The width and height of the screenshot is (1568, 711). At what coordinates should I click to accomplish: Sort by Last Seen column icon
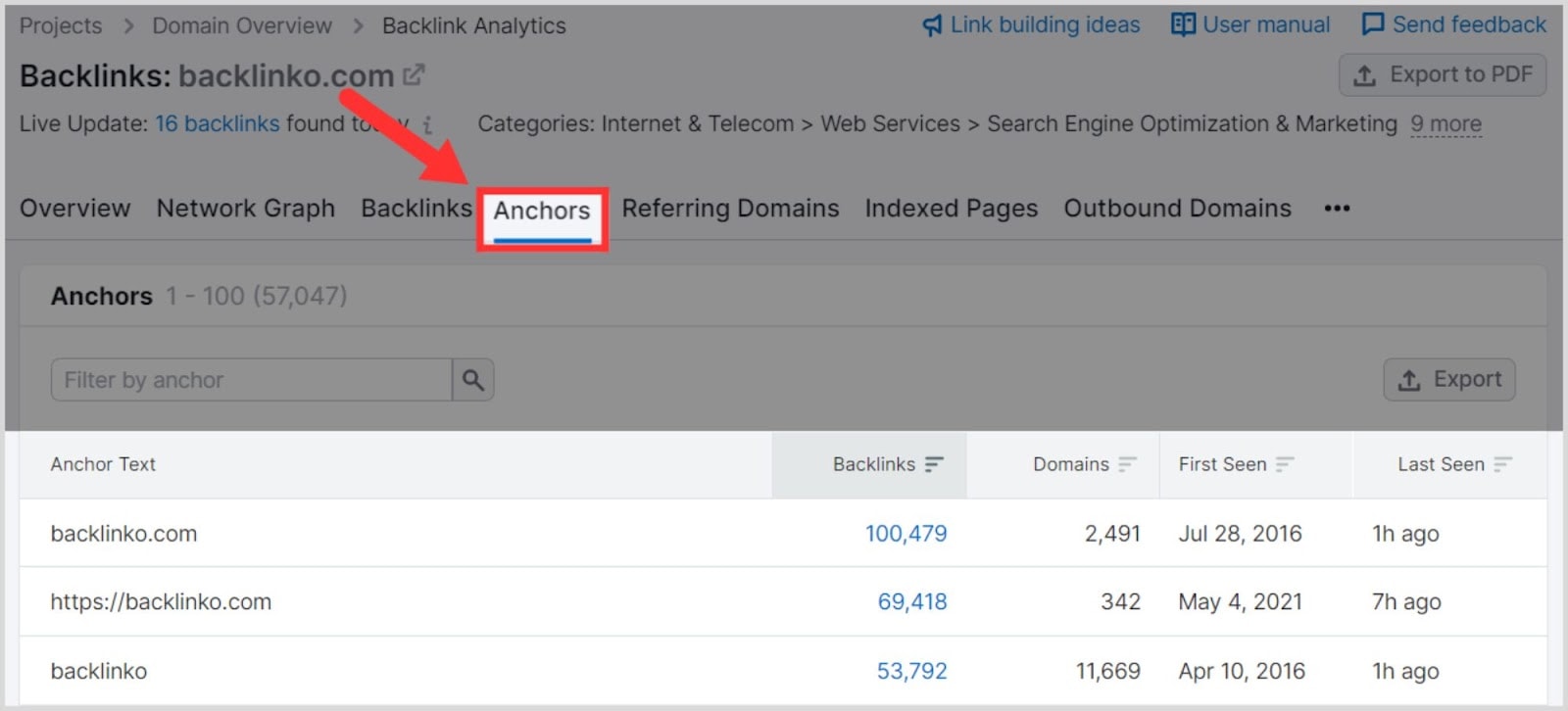1503,464
